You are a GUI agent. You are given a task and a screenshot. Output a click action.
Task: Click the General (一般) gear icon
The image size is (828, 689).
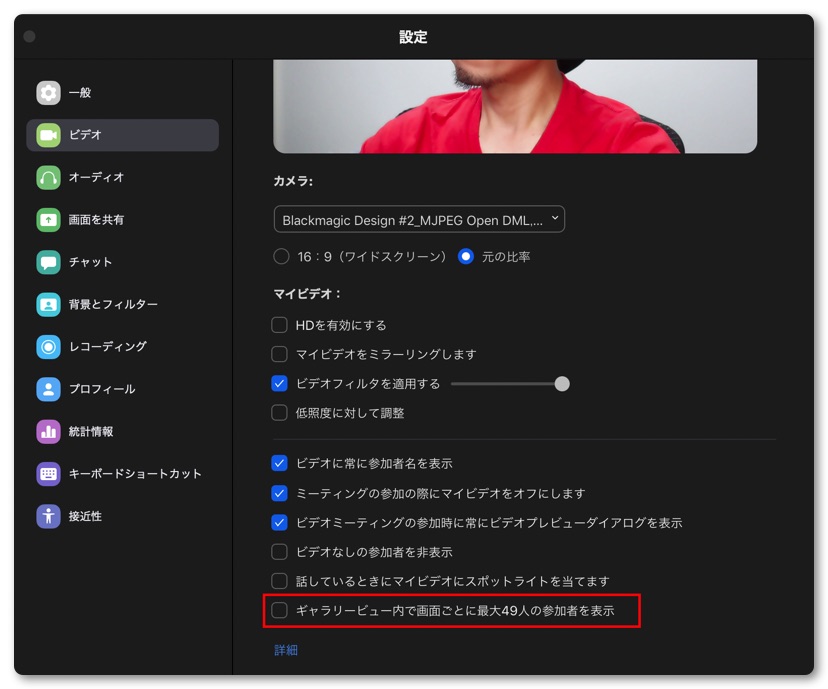[48, 93]
